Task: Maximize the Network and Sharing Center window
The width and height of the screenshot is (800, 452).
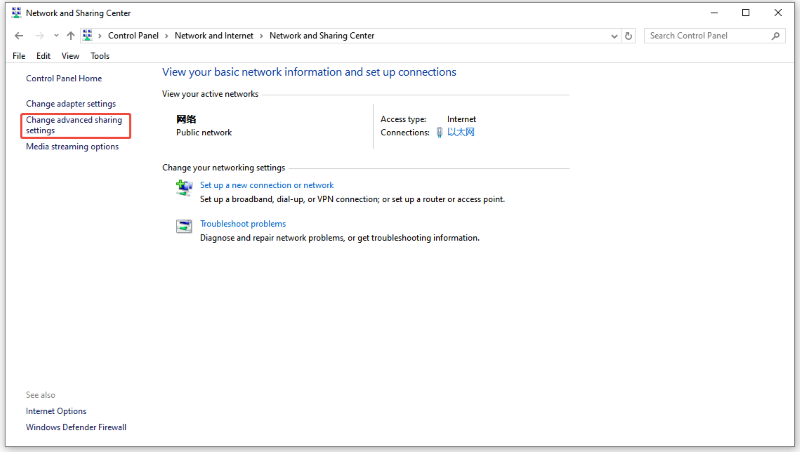Action: click(745, 13)
